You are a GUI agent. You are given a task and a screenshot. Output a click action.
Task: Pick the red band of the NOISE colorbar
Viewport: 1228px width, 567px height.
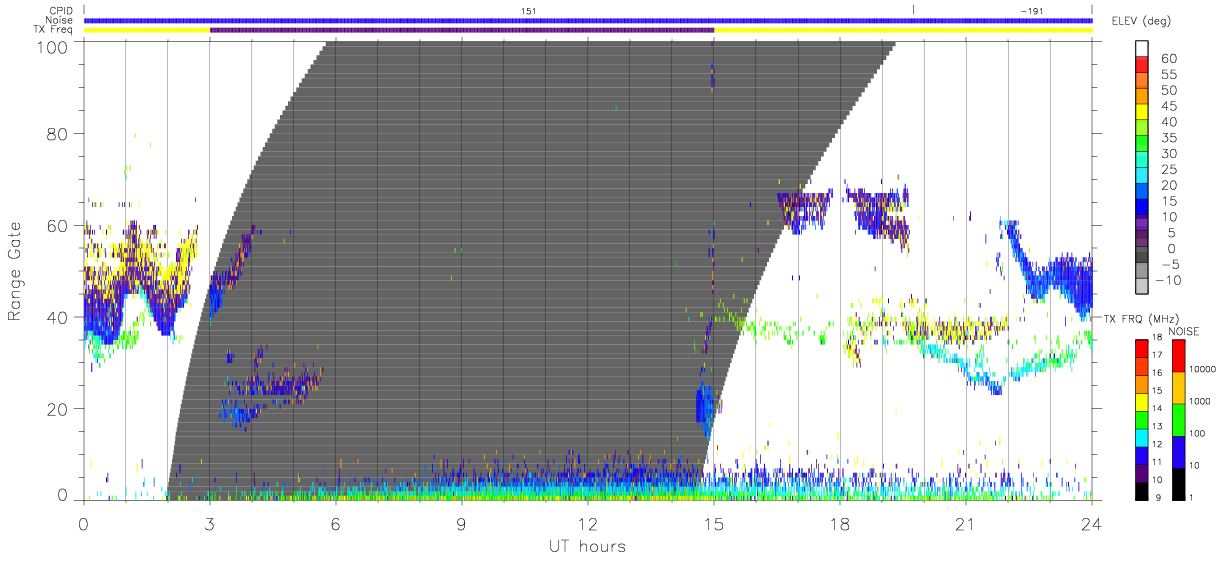[1181, 356]
